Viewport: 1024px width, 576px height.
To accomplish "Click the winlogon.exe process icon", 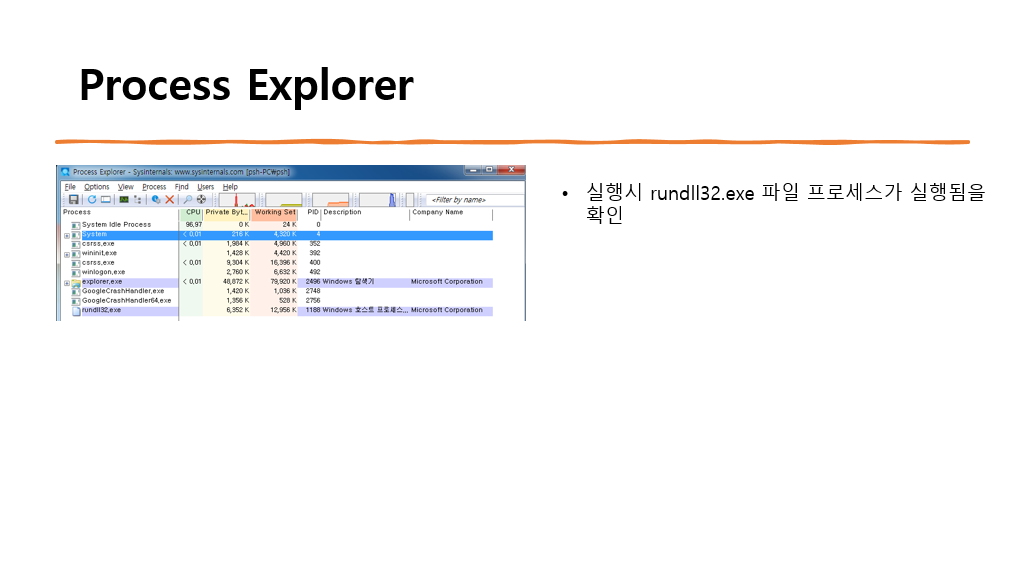I will [x=76, y=272].
